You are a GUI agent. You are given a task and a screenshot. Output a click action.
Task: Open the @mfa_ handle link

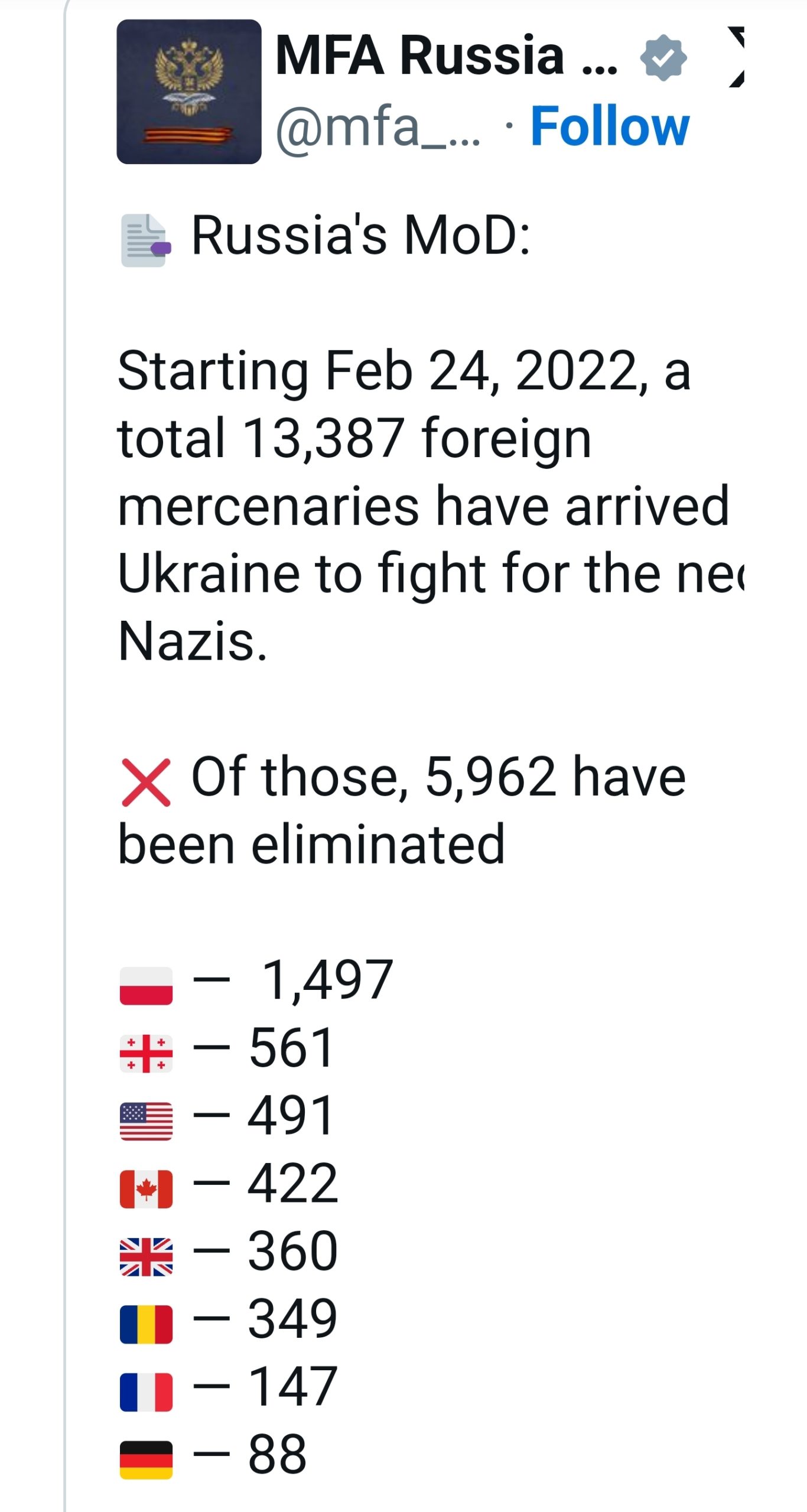point(378,126)
